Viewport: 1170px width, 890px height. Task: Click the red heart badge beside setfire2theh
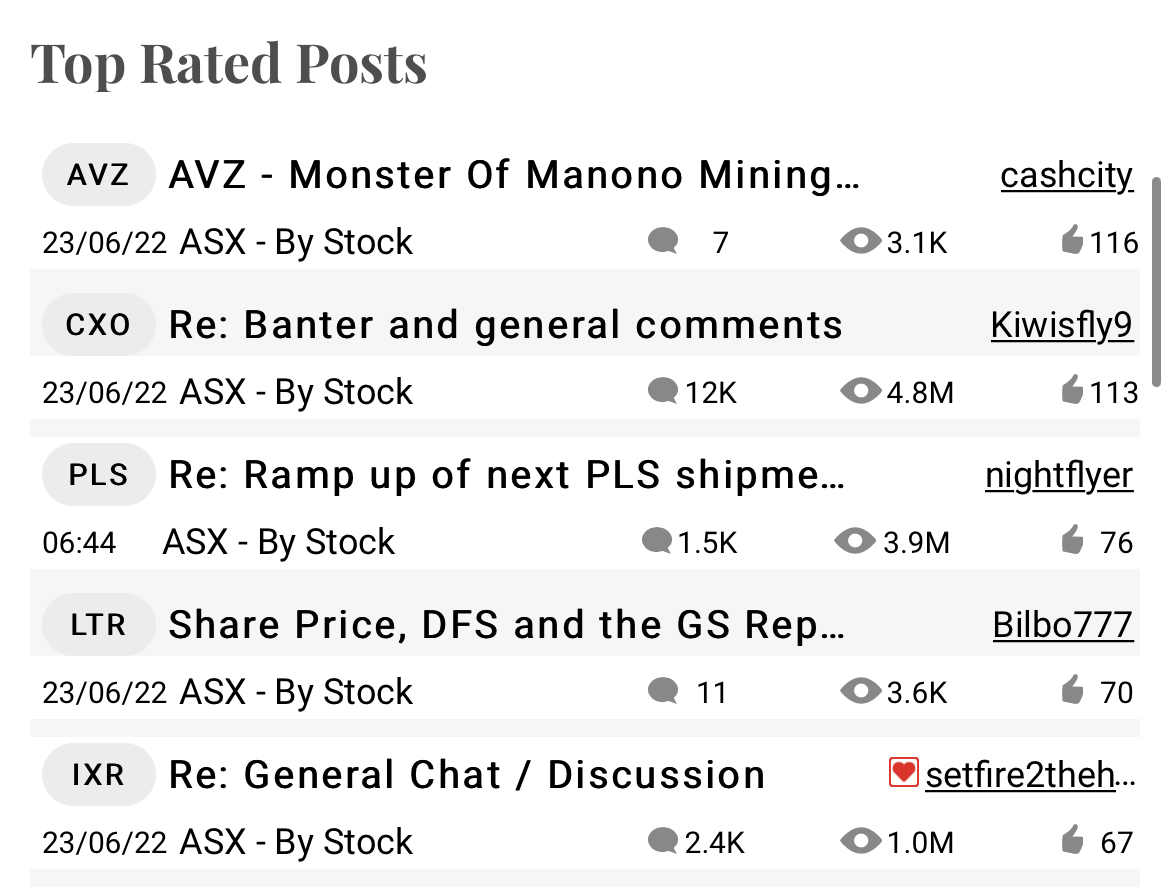point(904,773)
